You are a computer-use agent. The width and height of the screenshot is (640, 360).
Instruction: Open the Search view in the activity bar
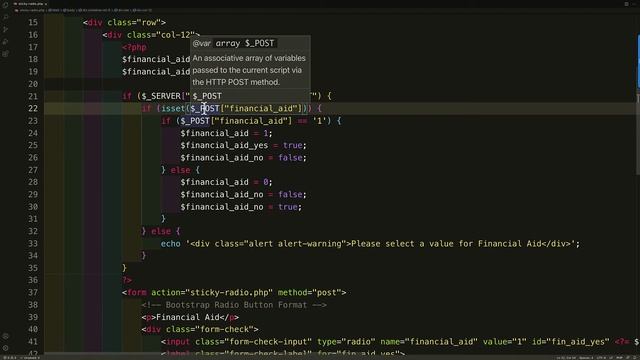(x=5, y=17)
